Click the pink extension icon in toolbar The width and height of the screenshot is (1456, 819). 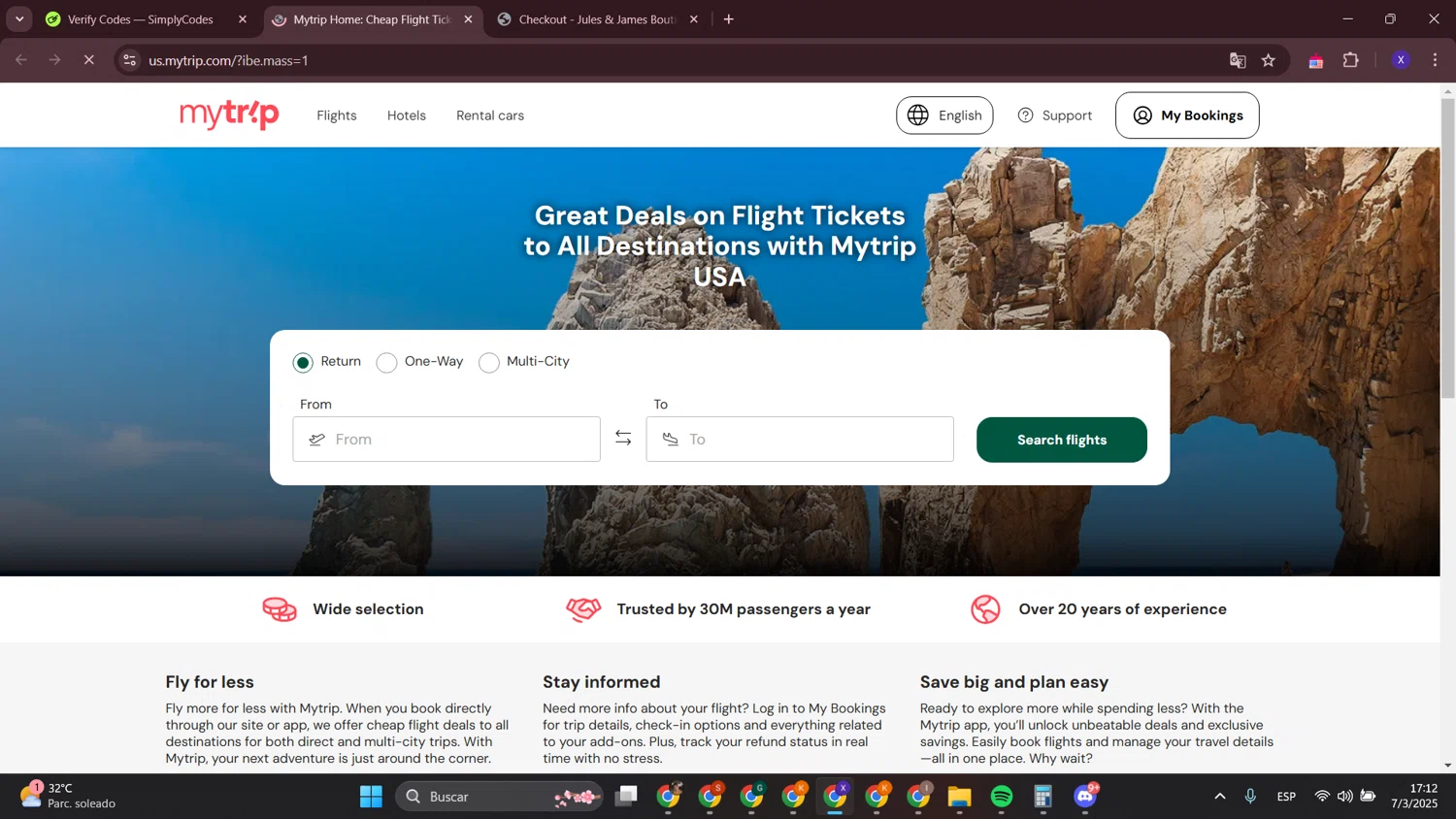pyautogui.click(x=1316, y=61)
